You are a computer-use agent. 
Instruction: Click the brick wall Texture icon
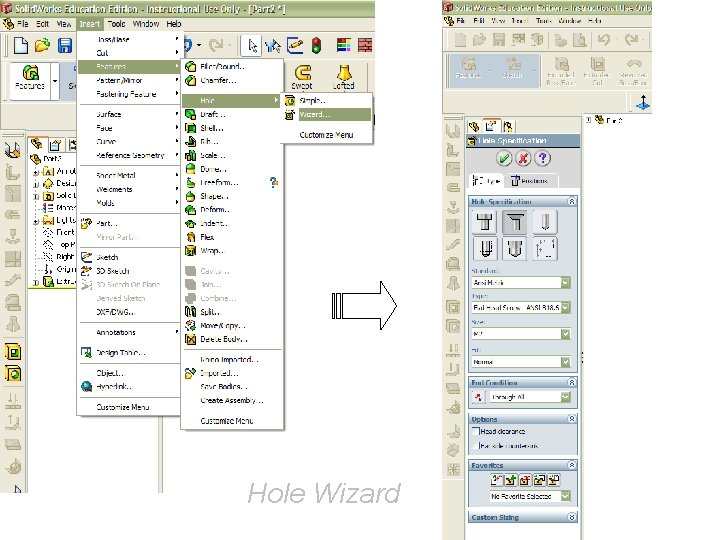point(365,45)
